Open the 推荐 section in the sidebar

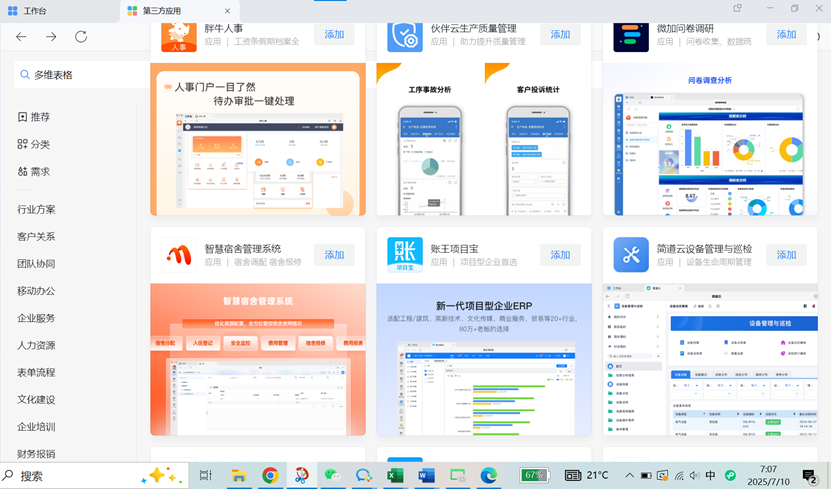click(33, 117)
